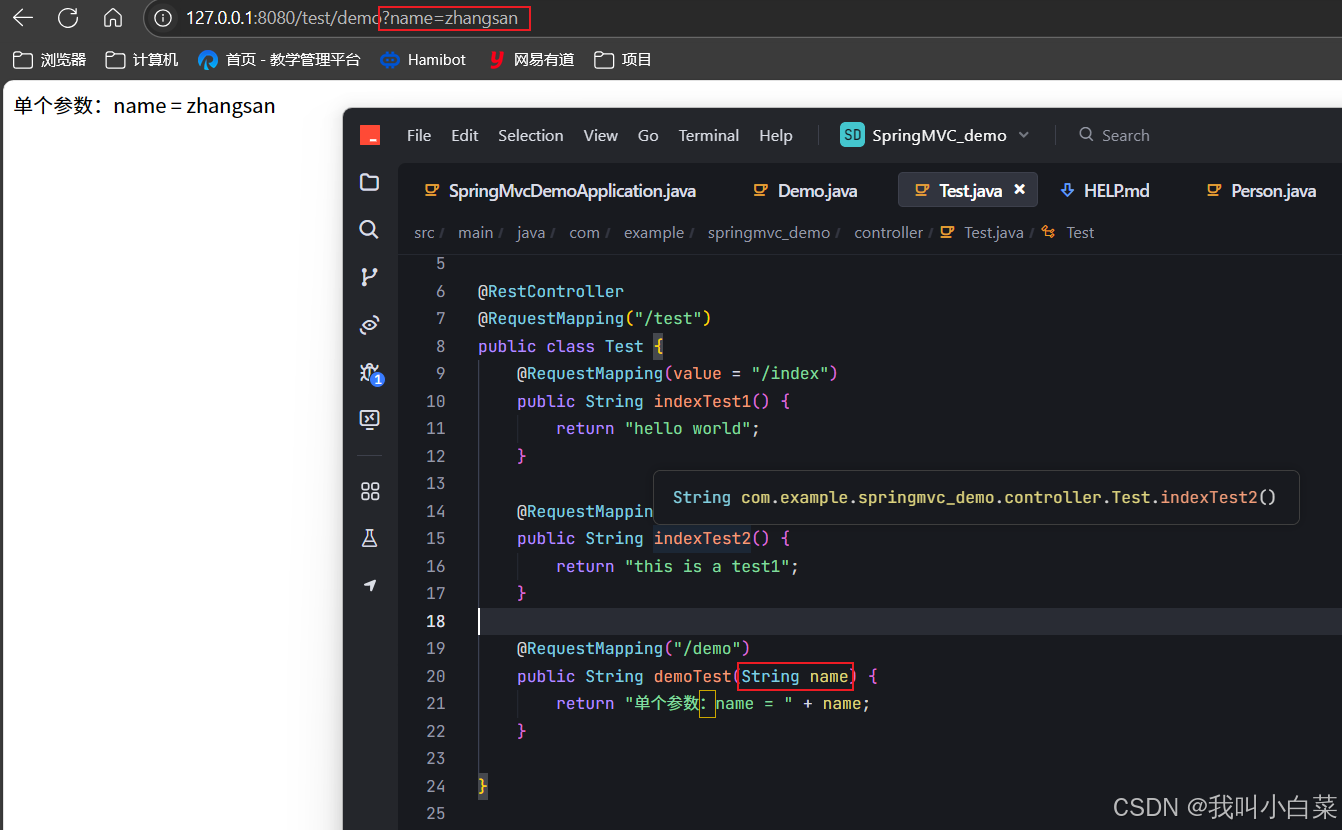Viewport: 1342px width, 830px height.
Task: Click the arrow pointer sidebar icon
Action: coord(370,585)
